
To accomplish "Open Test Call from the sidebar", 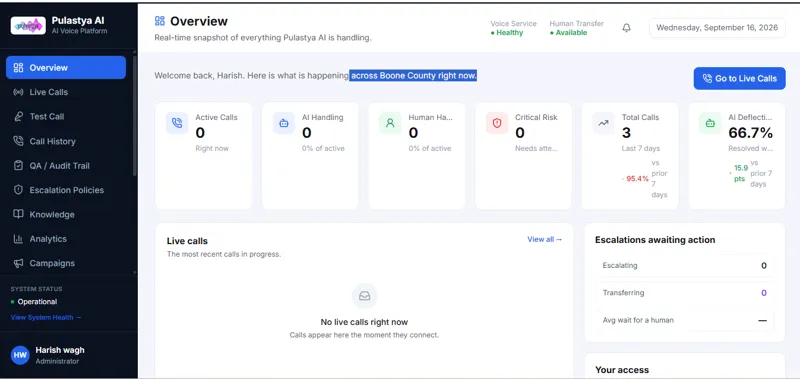I will click(66, 117).
